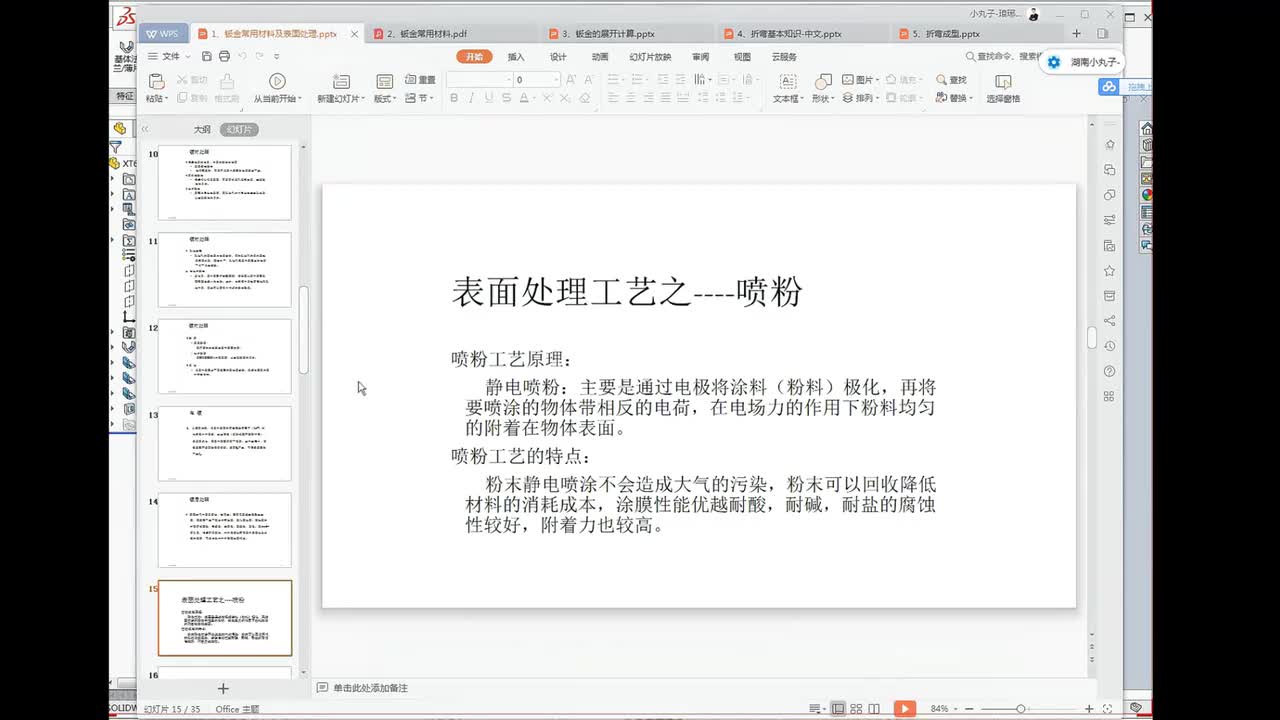Toggle Strikethrough formatting
This screenshot has height=720, width=1280.
coord(506,98)
